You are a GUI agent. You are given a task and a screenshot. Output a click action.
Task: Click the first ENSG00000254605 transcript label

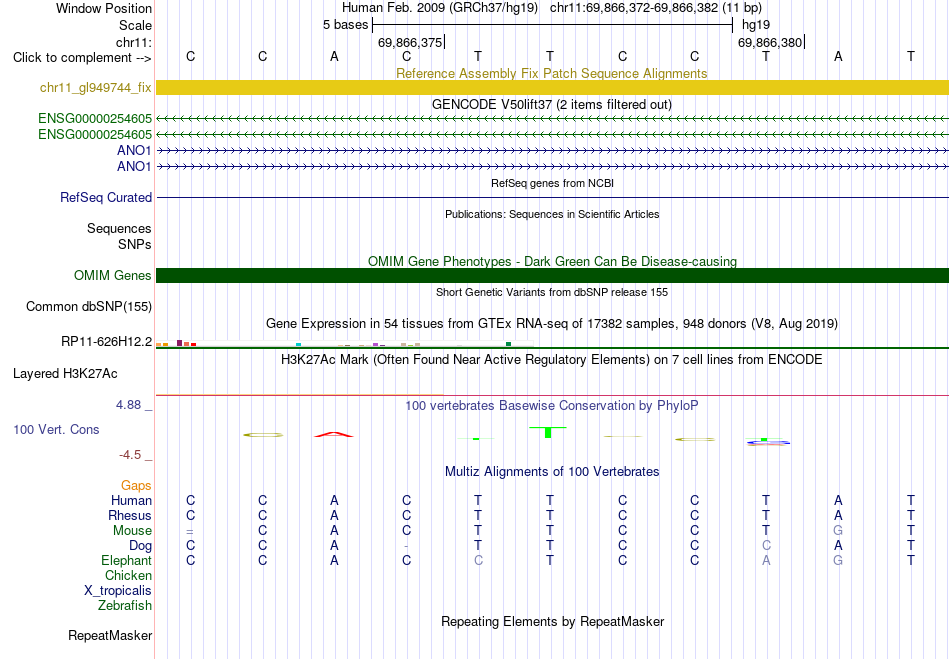tap(95, 119)
